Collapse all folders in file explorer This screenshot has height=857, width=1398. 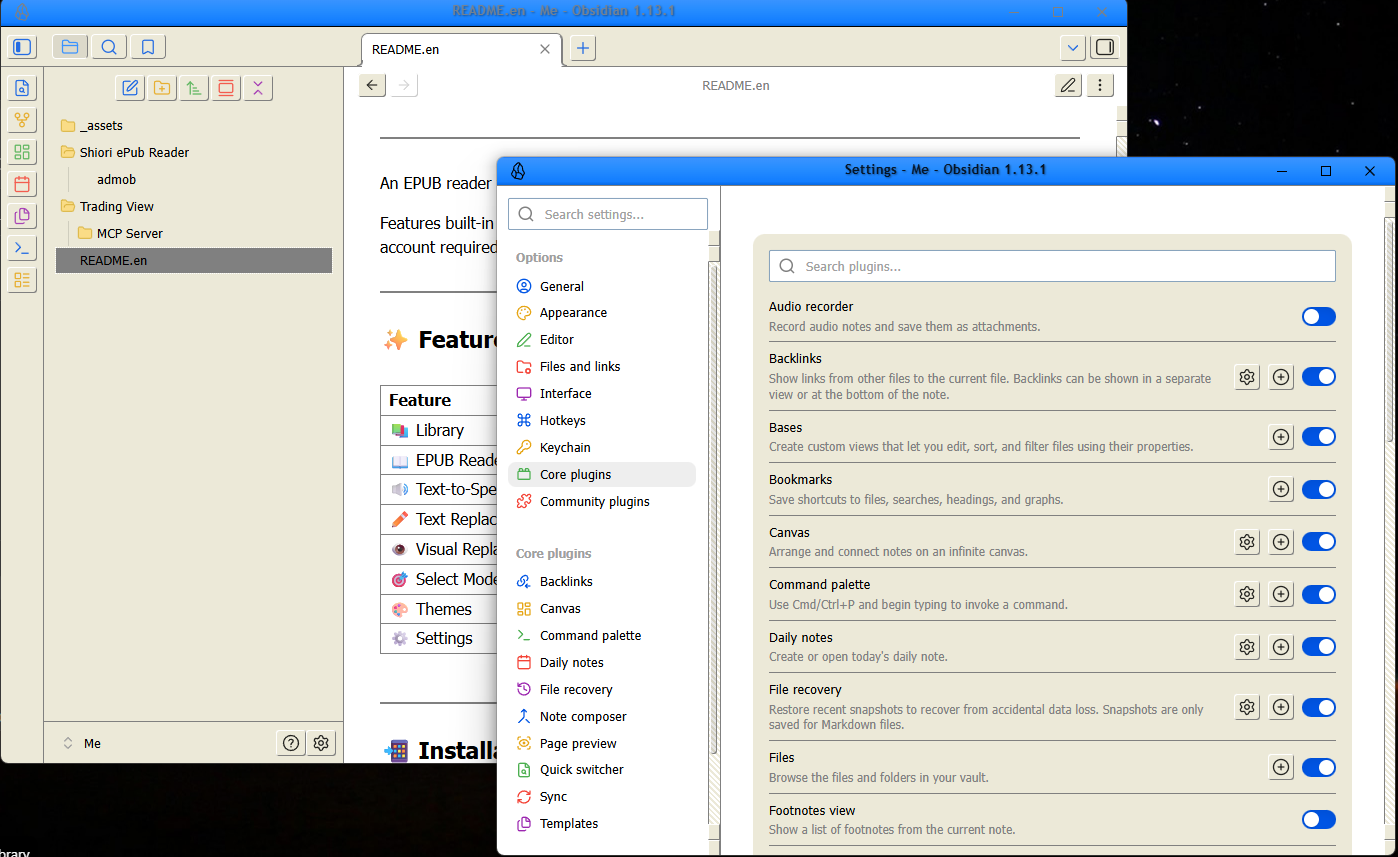pyautogui.click(x=258, y=88)
